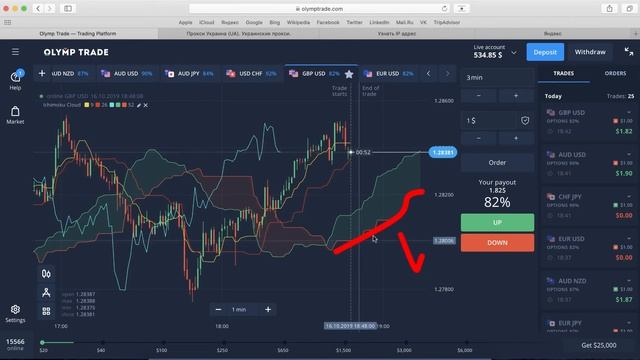Click the red DOWN trade button
This screenshot has width=640, height=360.
[497, 242]
